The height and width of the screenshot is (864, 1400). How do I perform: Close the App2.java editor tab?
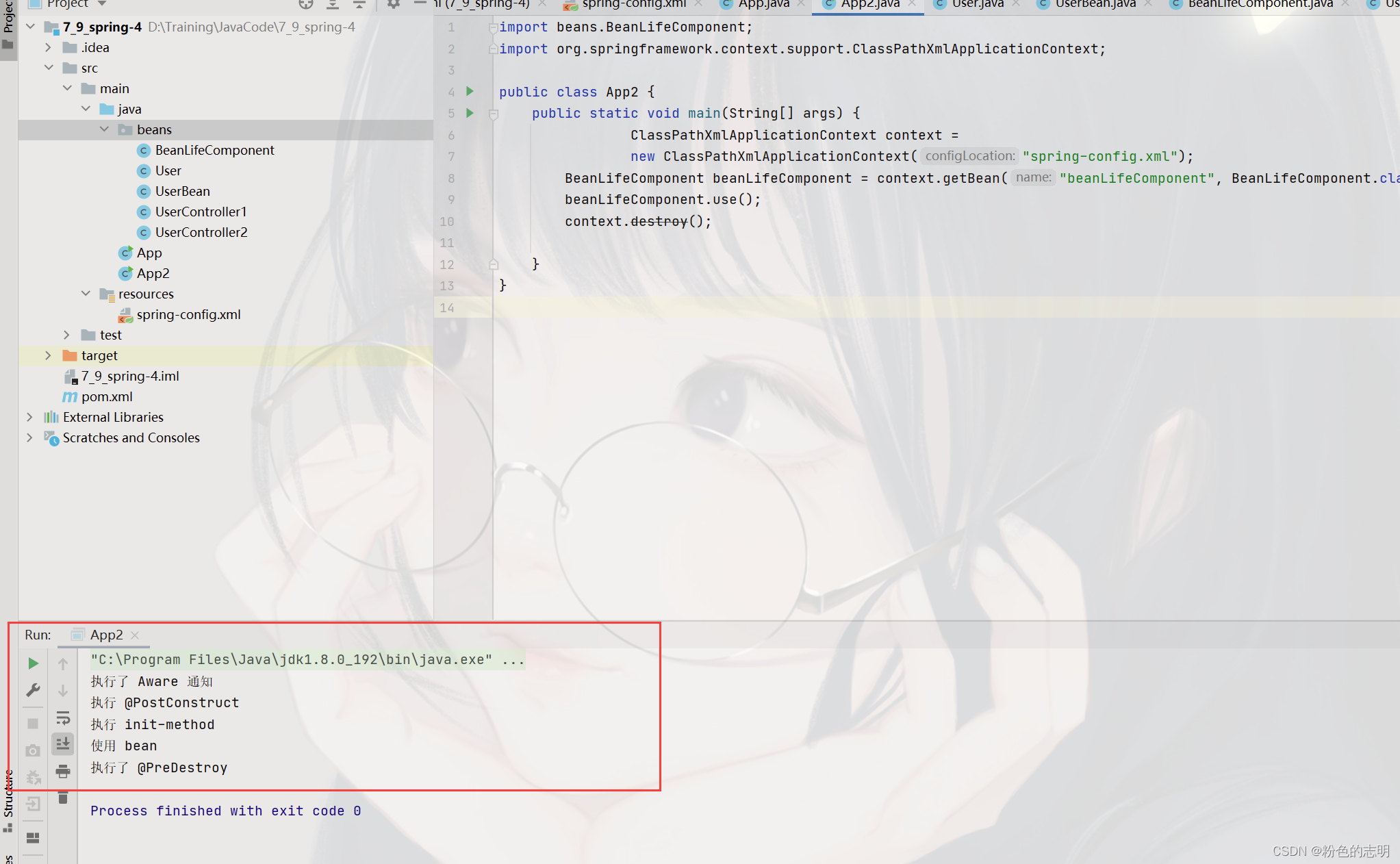[x=912, y=4]
